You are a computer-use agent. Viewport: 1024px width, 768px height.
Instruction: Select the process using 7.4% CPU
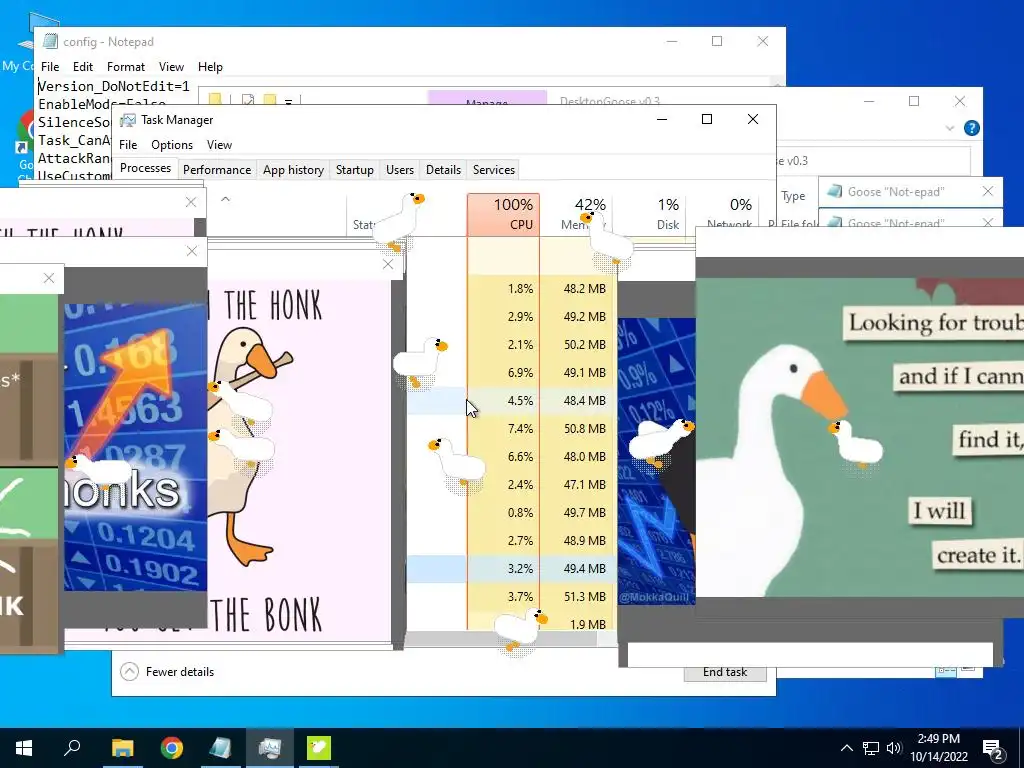click(511, 428)
